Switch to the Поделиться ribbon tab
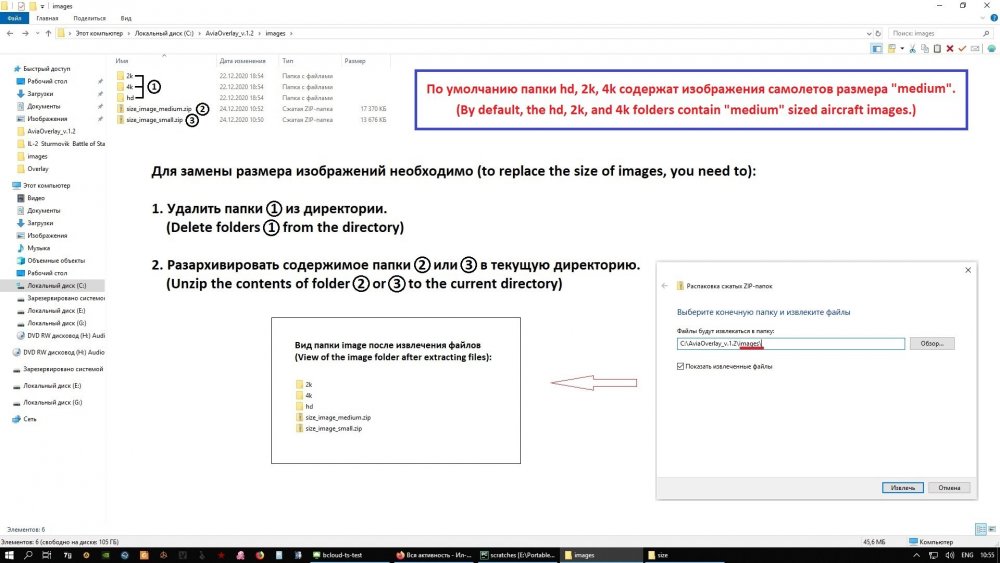 click(x=89, y=18)
